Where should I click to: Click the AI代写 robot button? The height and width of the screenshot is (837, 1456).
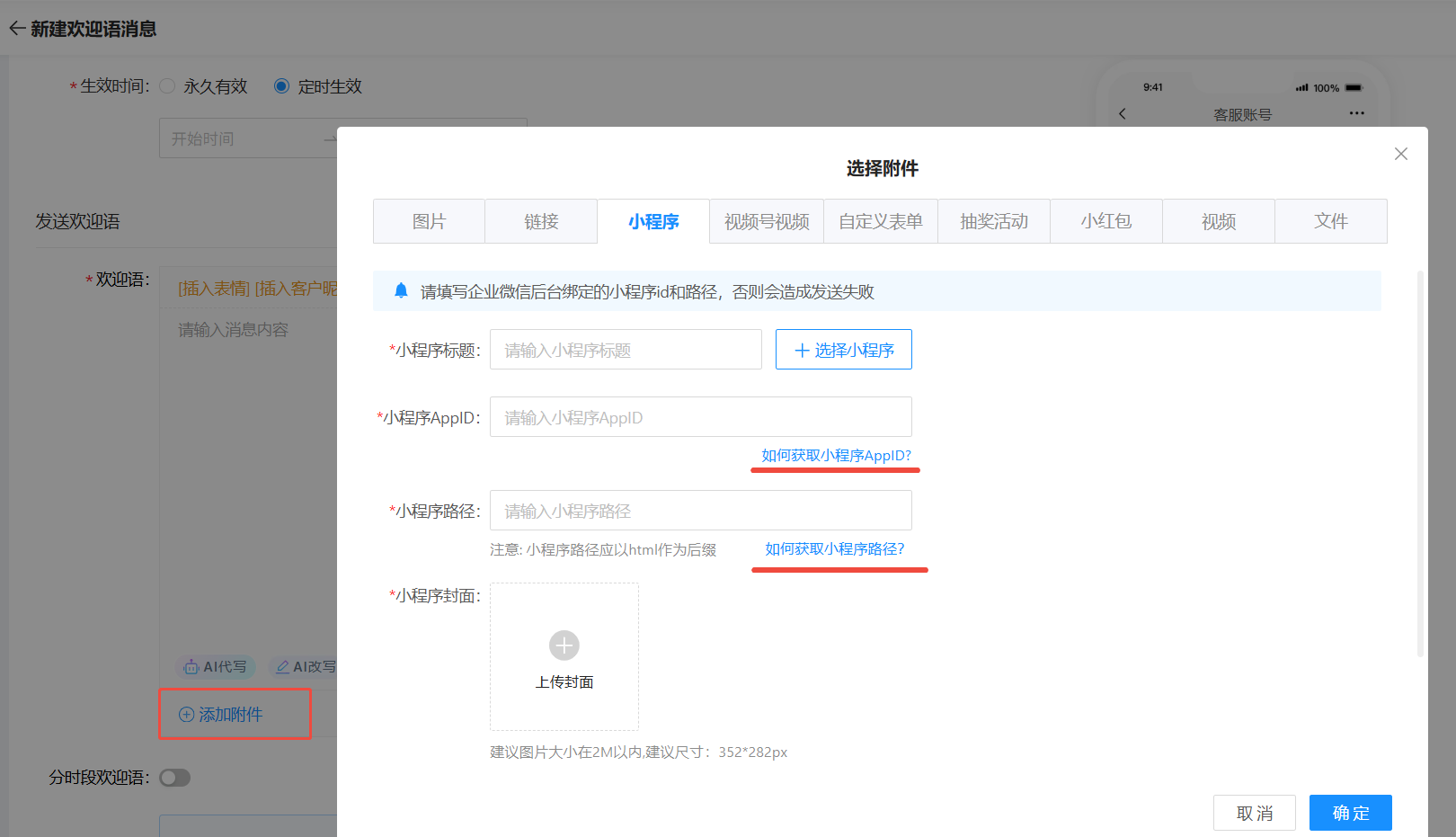pyautogui.click(x=215, y=666)
